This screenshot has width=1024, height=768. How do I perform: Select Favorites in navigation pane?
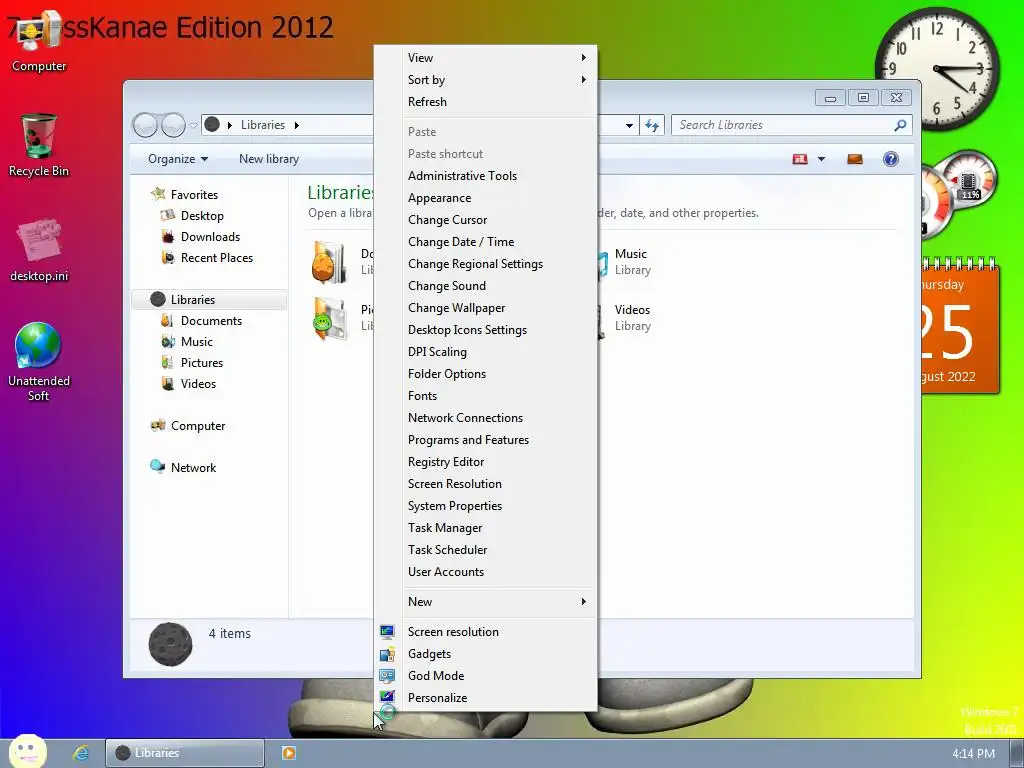(194, 195)
